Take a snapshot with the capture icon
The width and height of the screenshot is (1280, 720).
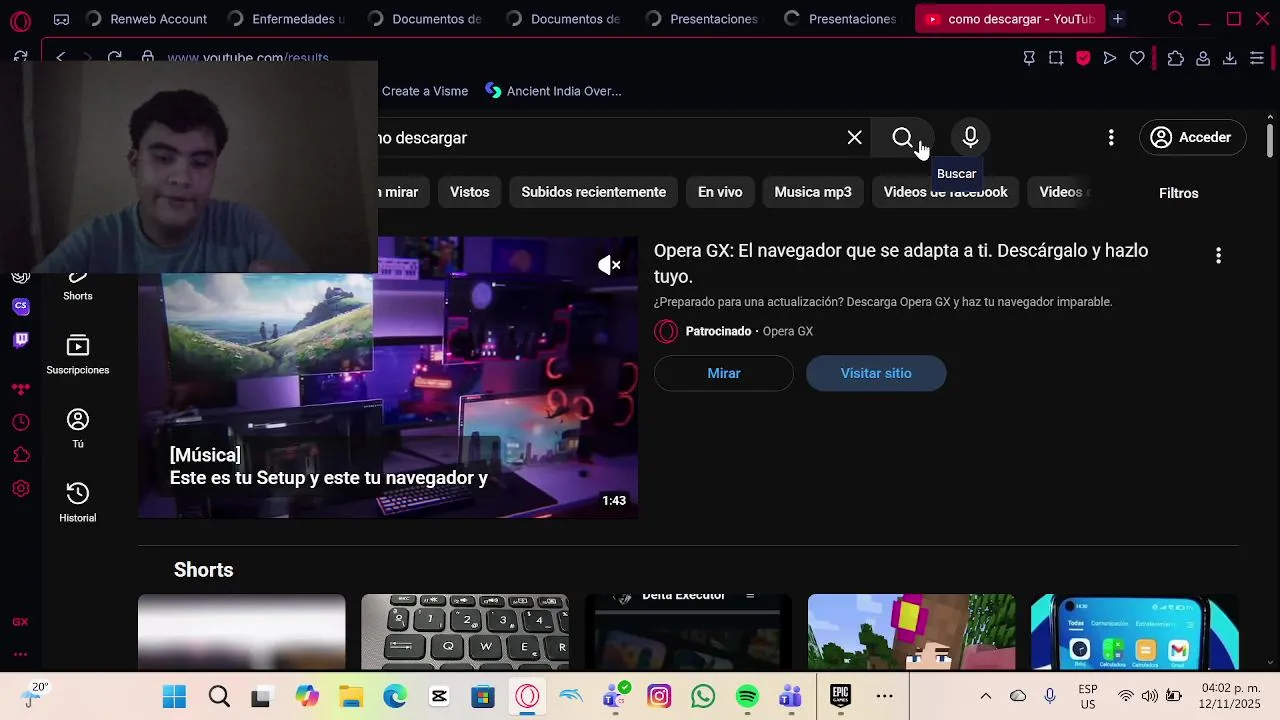1056,58
